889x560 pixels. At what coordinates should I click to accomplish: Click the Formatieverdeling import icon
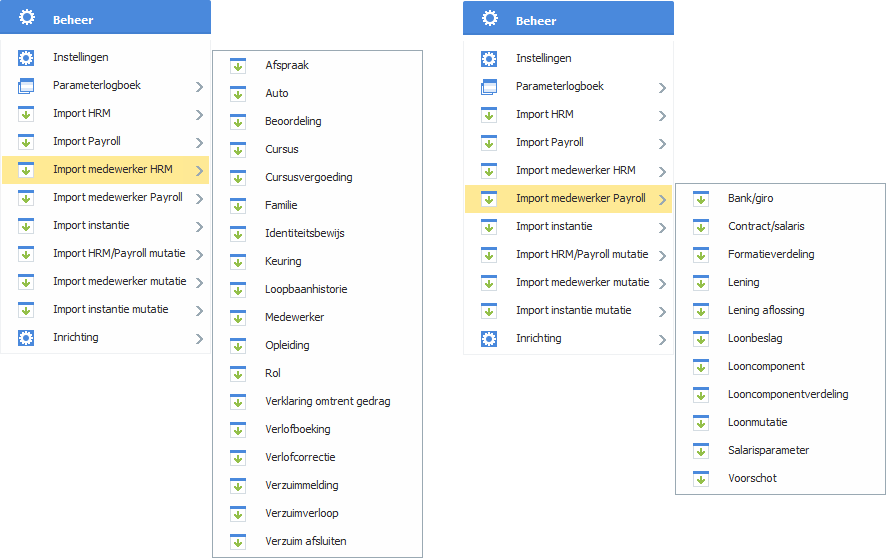[701, 254]
